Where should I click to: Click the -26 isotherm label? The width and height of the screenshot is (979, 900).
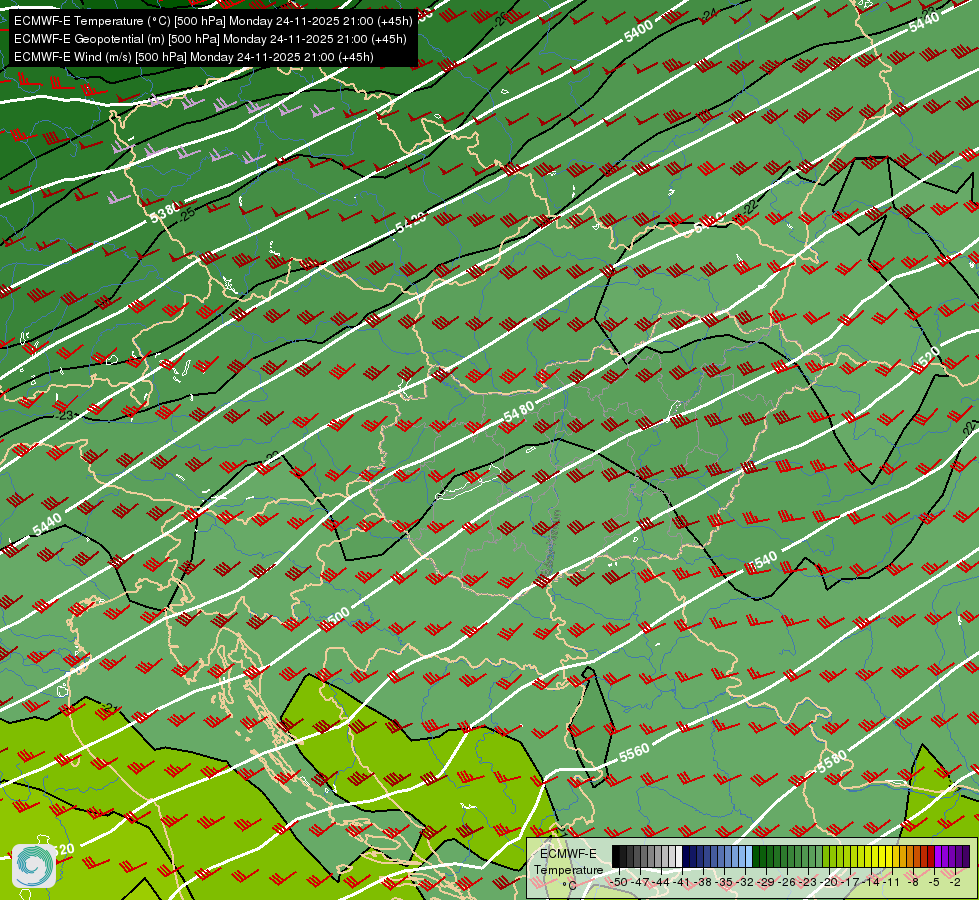coord(499,21)
